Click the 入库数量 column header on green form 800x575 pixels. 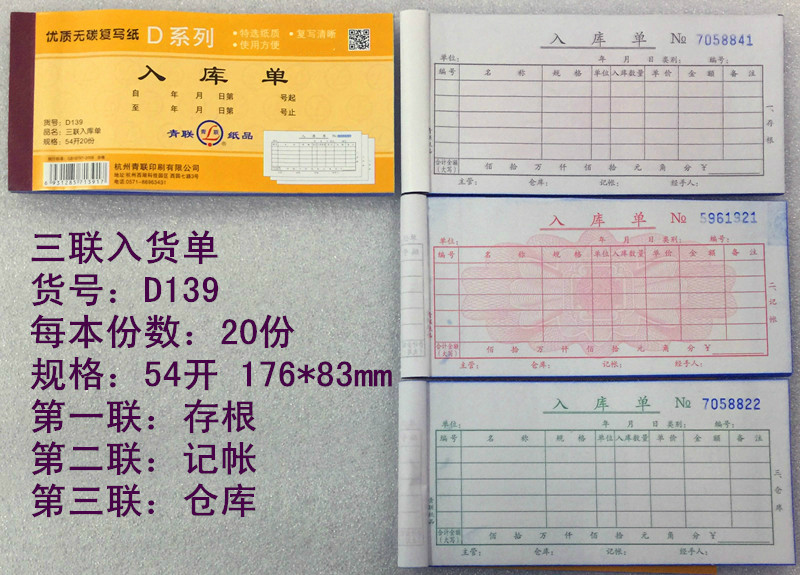632,438
